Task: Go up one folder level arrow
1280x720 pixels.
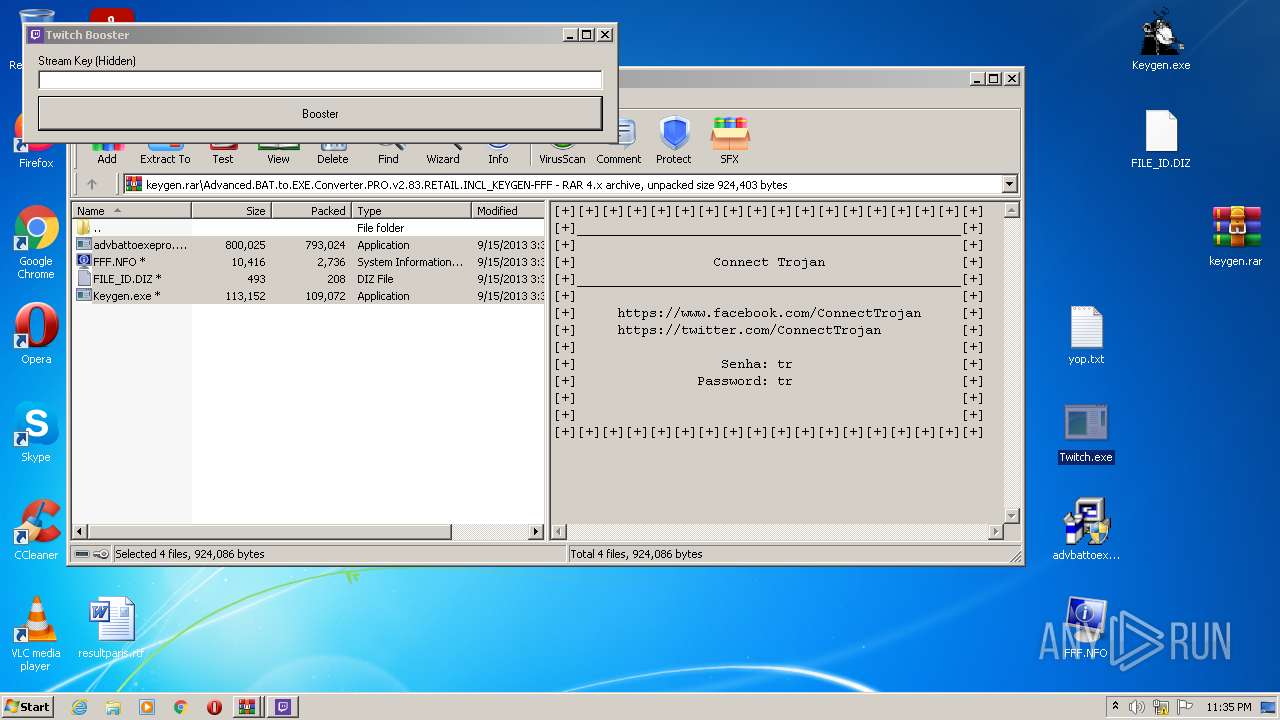Action: tap(92, 184)
